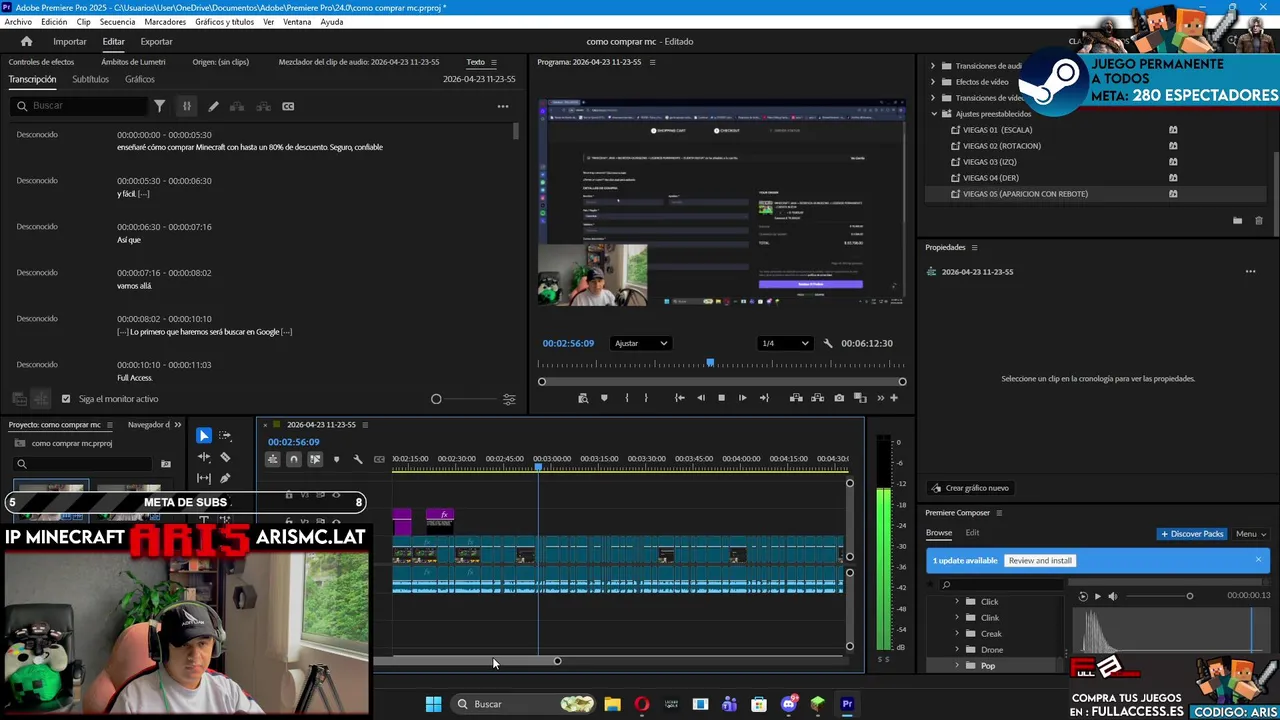Select the Pen tool
The height and width of the screenshot is (720, 1280).
point(225,478)
